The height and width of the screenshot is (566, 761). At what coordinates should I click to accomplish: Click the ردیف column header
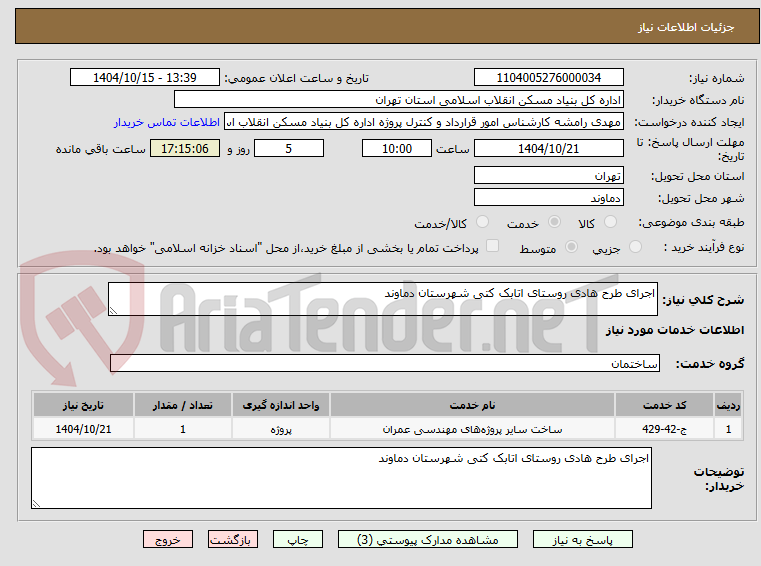tap(728, 405)
